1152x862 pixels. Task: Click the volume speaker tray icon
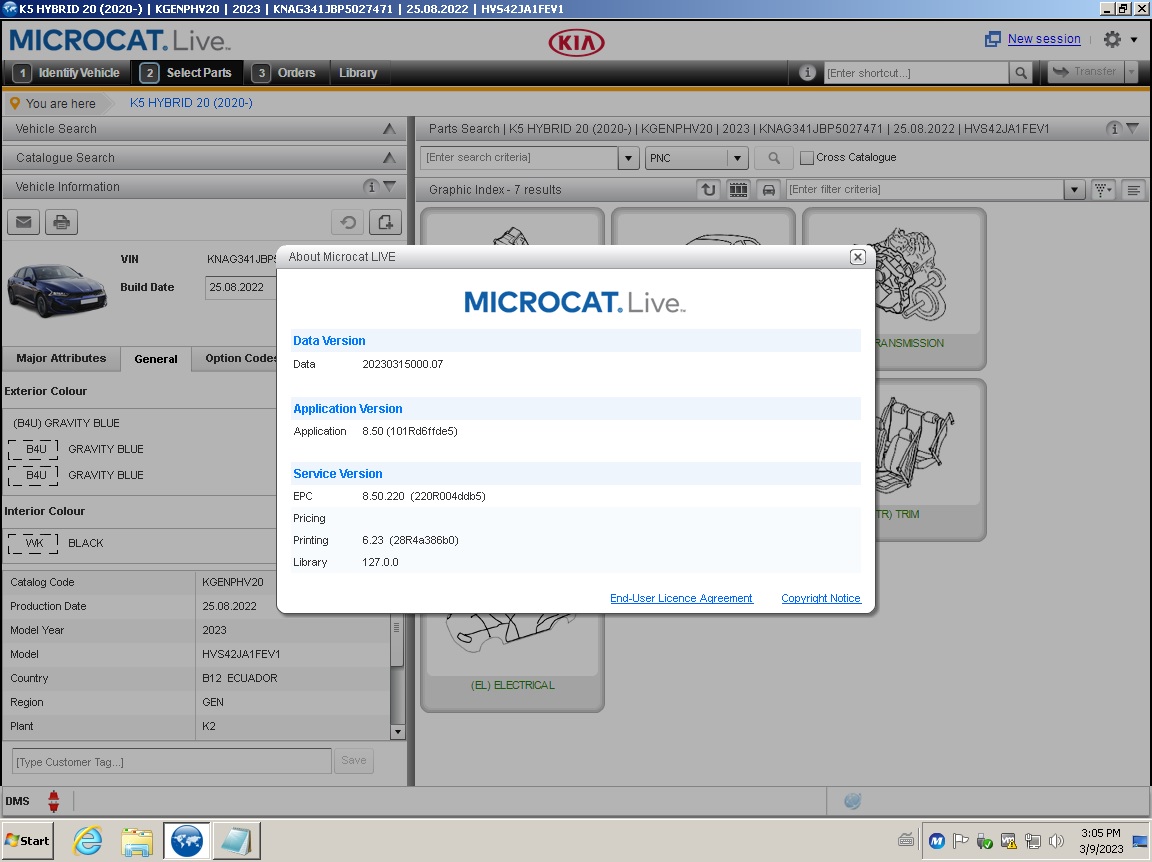[1056, 841]
